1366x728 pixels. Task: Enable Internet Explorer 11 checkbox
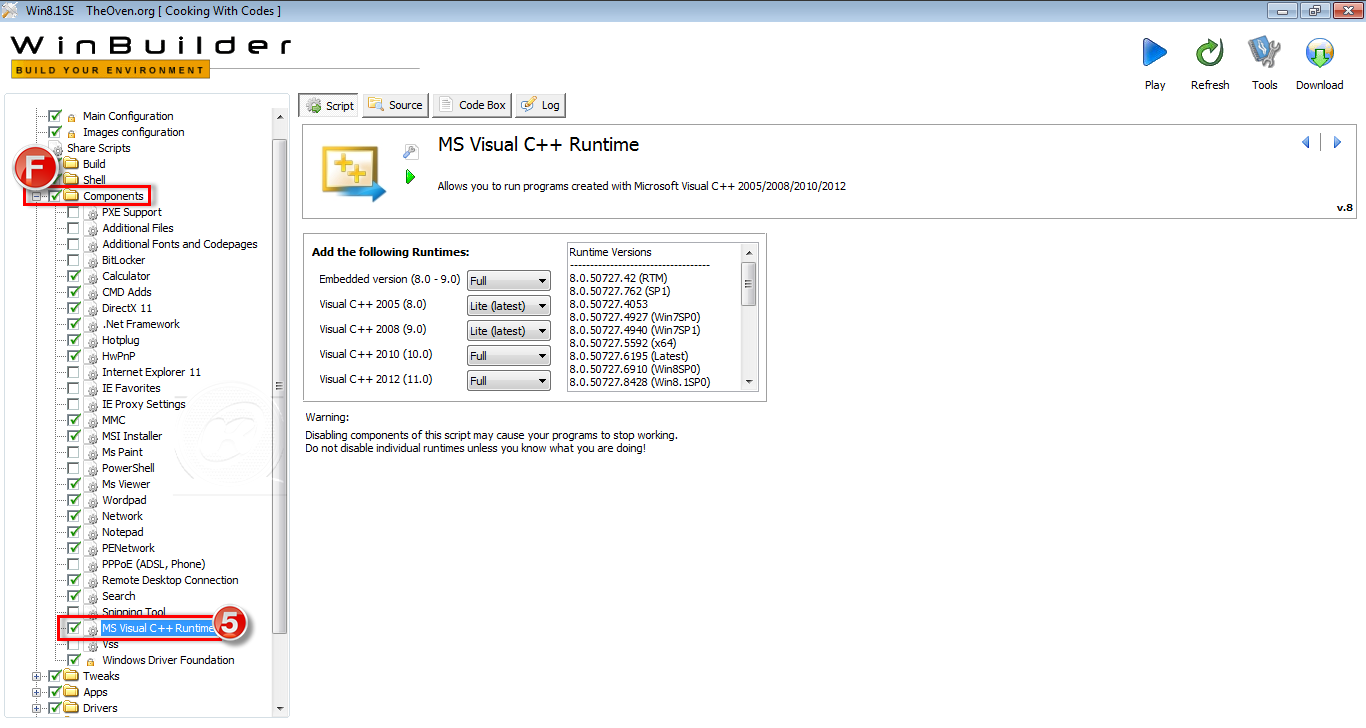click(x=74, y=372)
